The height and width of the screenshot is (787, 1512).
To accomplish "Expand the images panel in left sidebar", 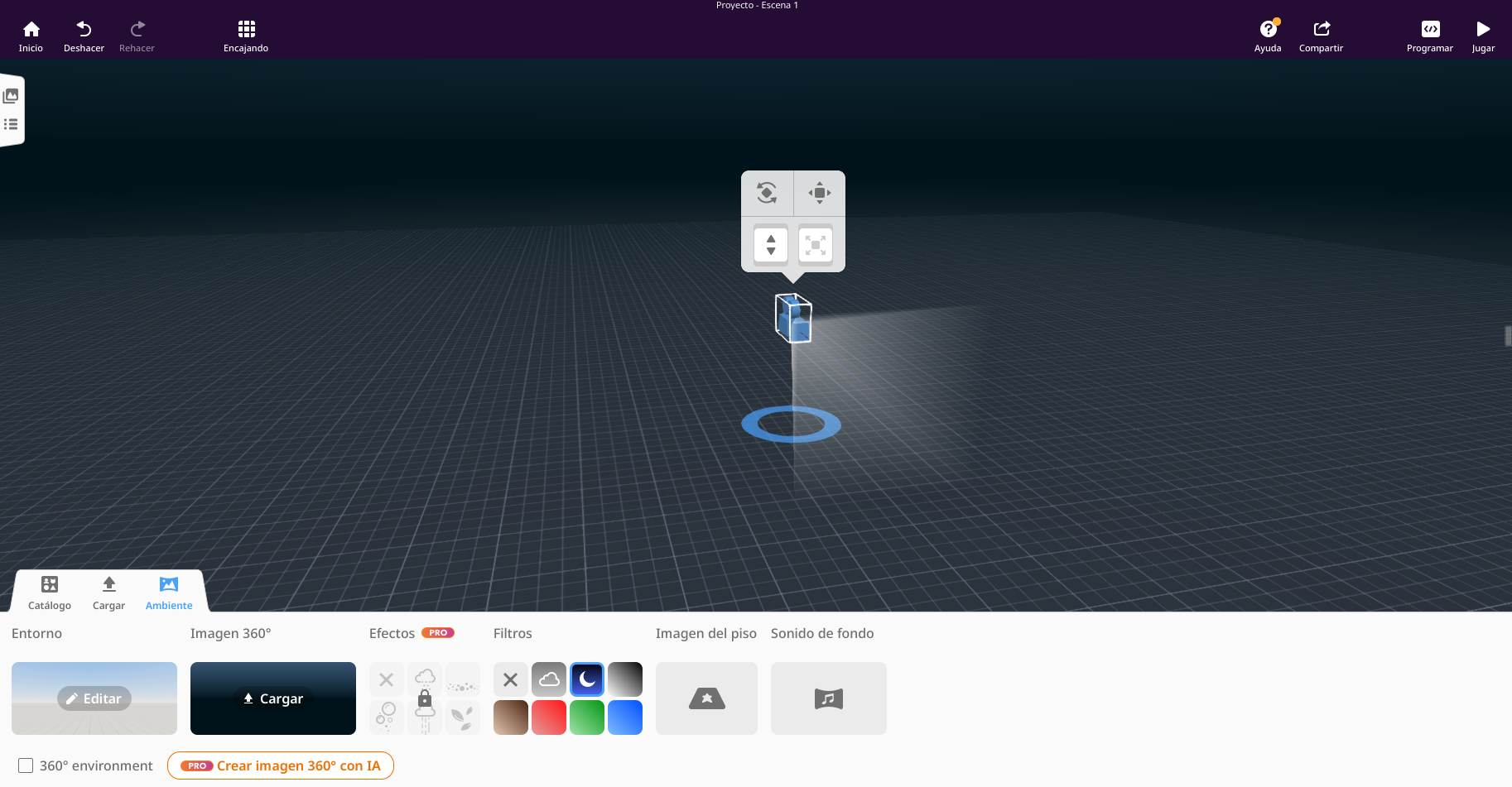I will [11, 96].
